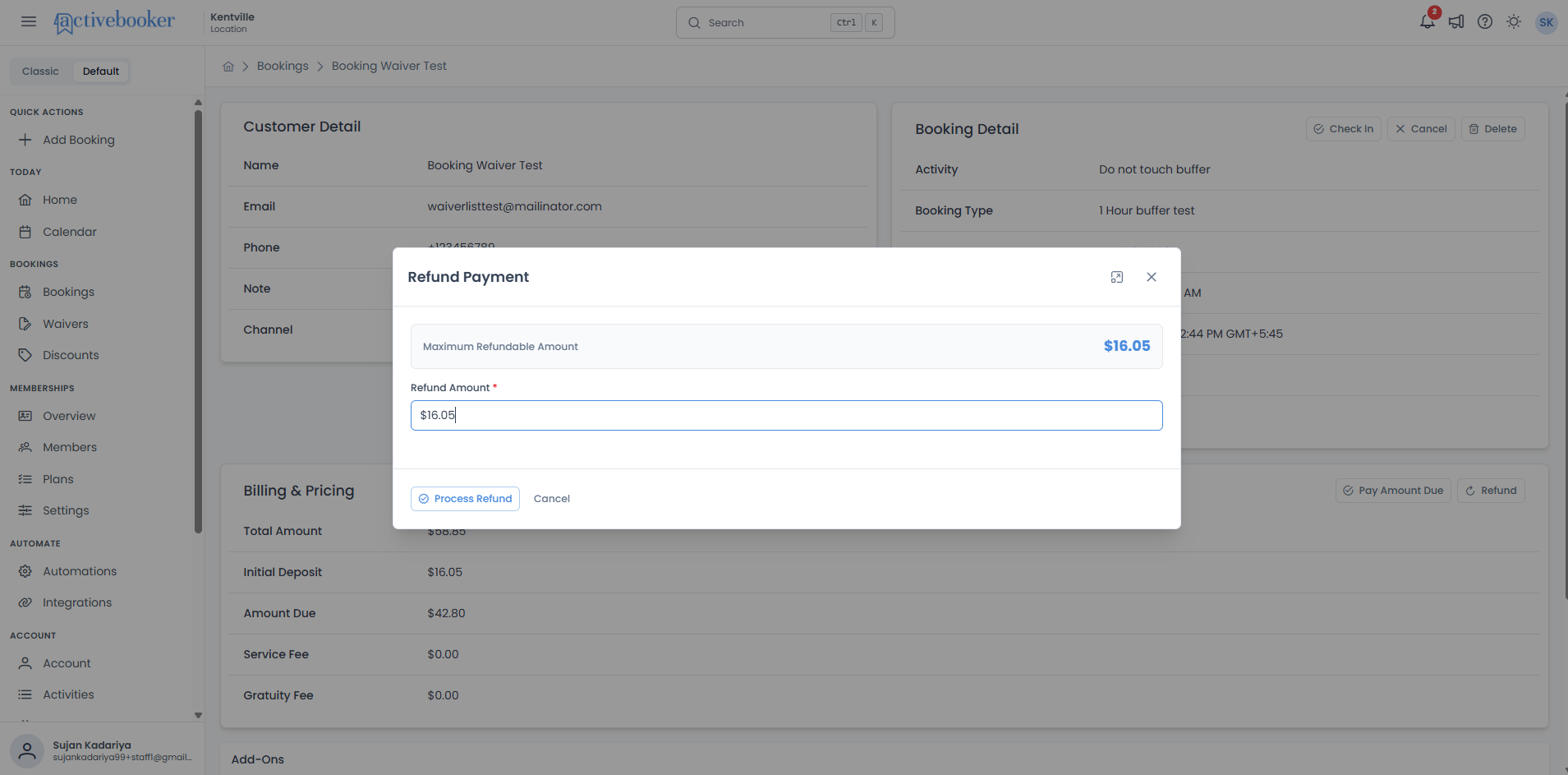Open memberships Overview in sidebar

point(69,416)
